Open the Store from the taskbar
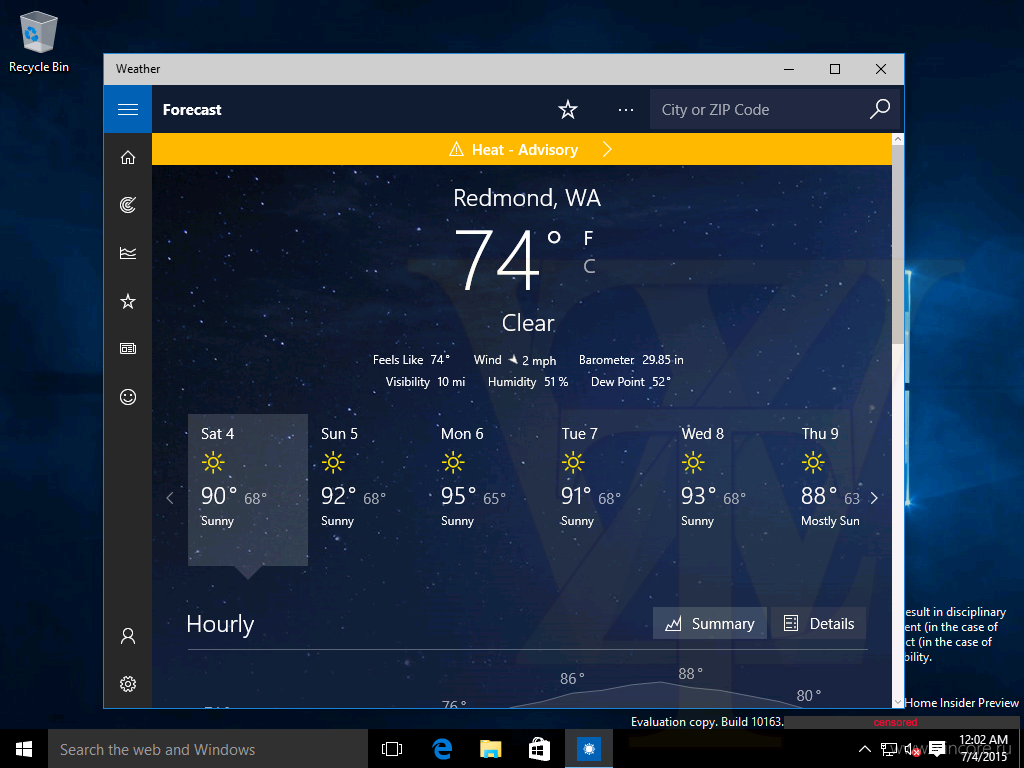 point(539,749)
